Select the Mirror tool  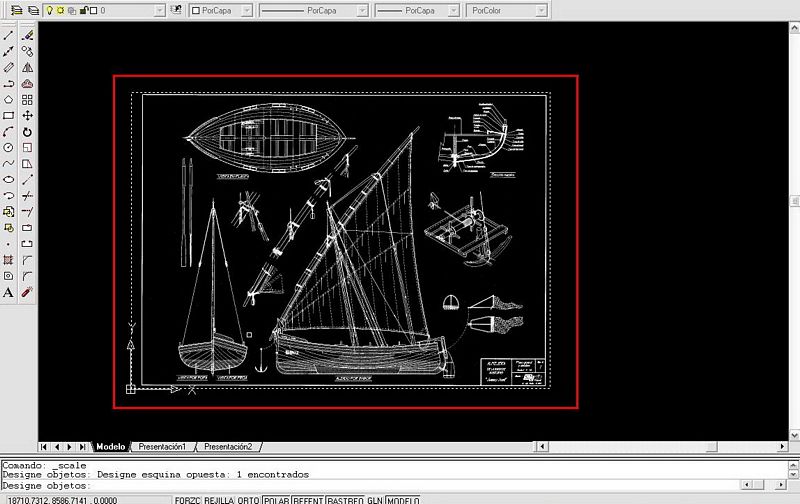click(27, 67)
